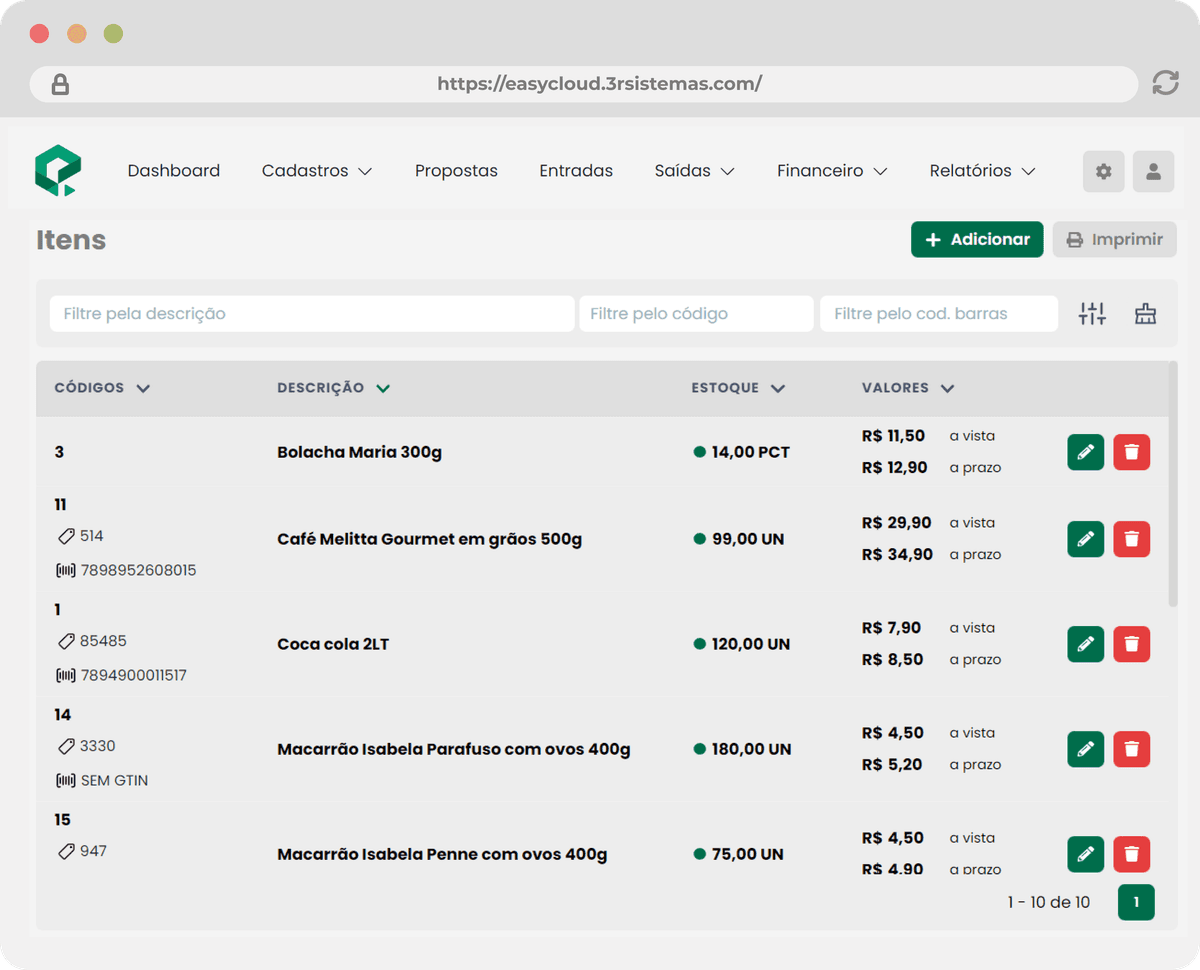Click the table vertical scrollbar
Viewport: 1200px width, 970px height.
(x=1173, y=484)
